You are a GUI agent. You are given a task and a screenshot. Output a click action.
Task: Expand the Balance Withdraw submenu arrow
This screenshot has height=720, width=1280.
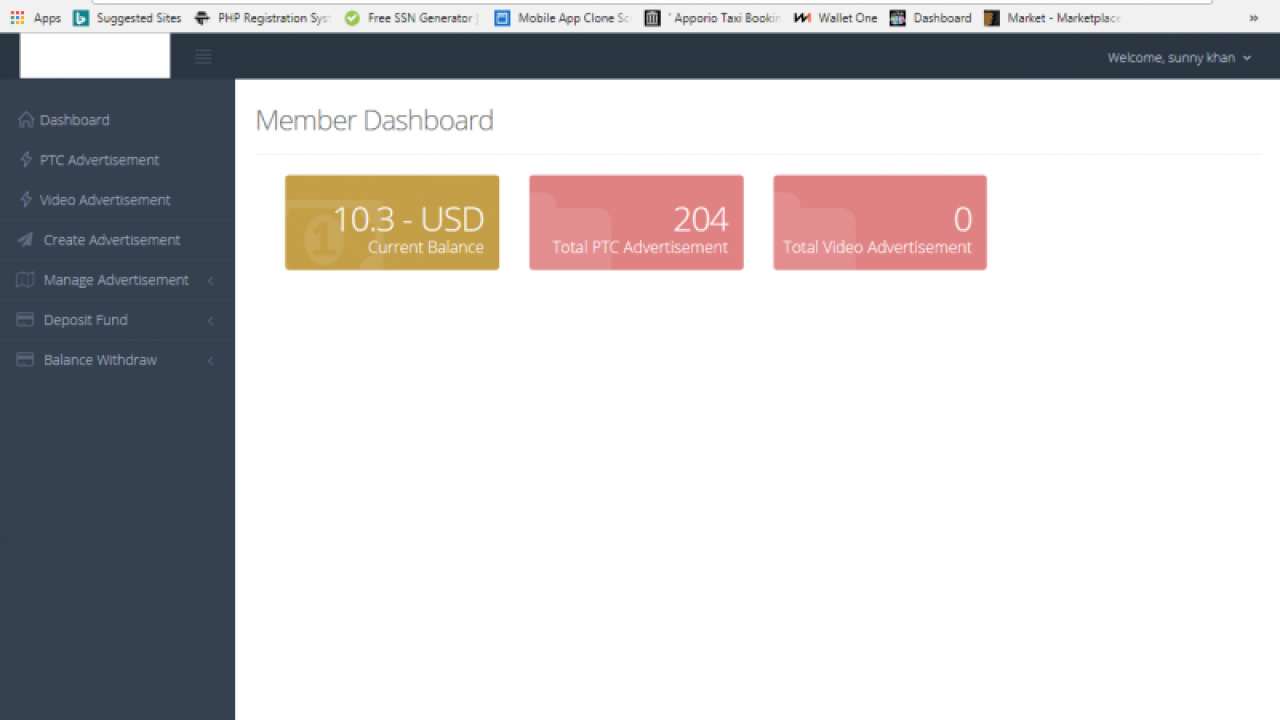click(211, 361)
